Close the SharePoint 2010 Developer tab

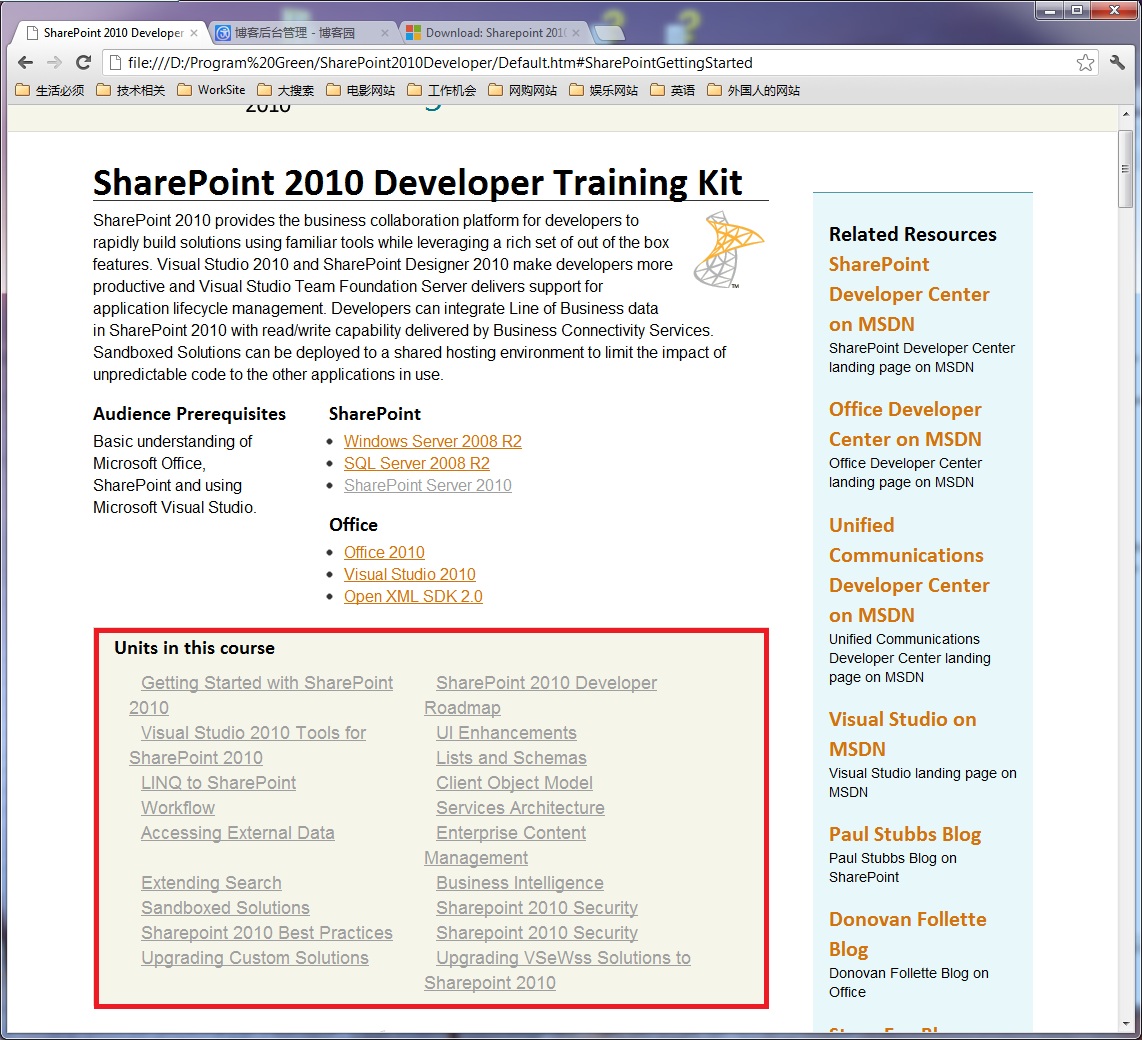coord(194,33)
